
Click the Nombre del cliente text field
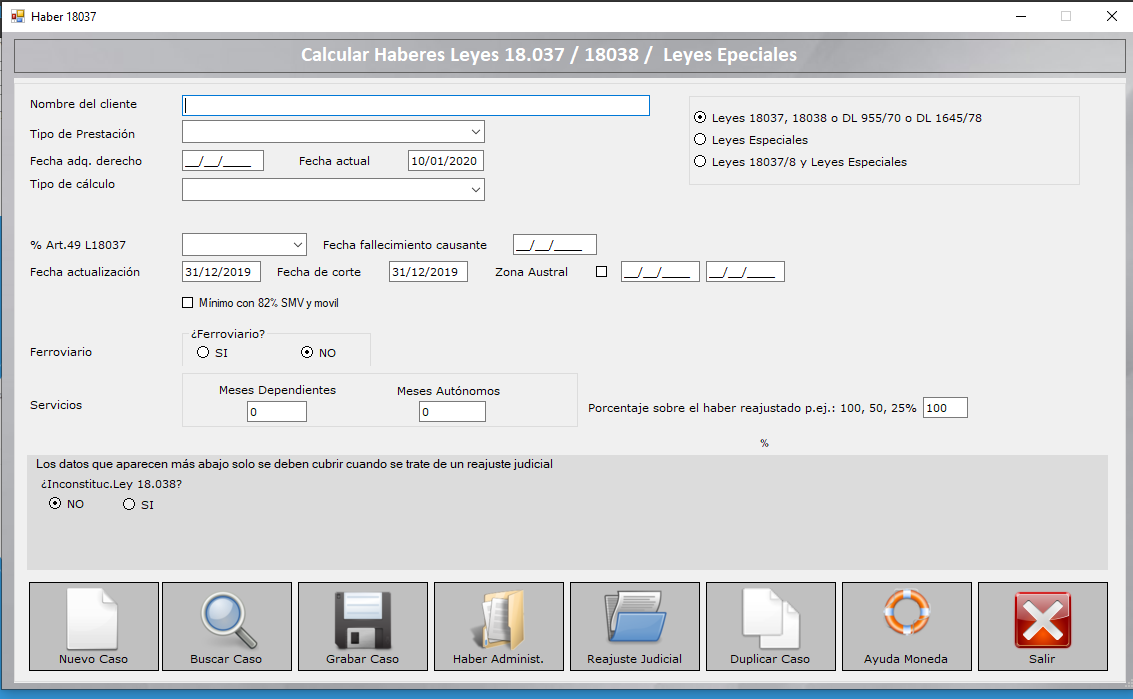tap(415, 106)
